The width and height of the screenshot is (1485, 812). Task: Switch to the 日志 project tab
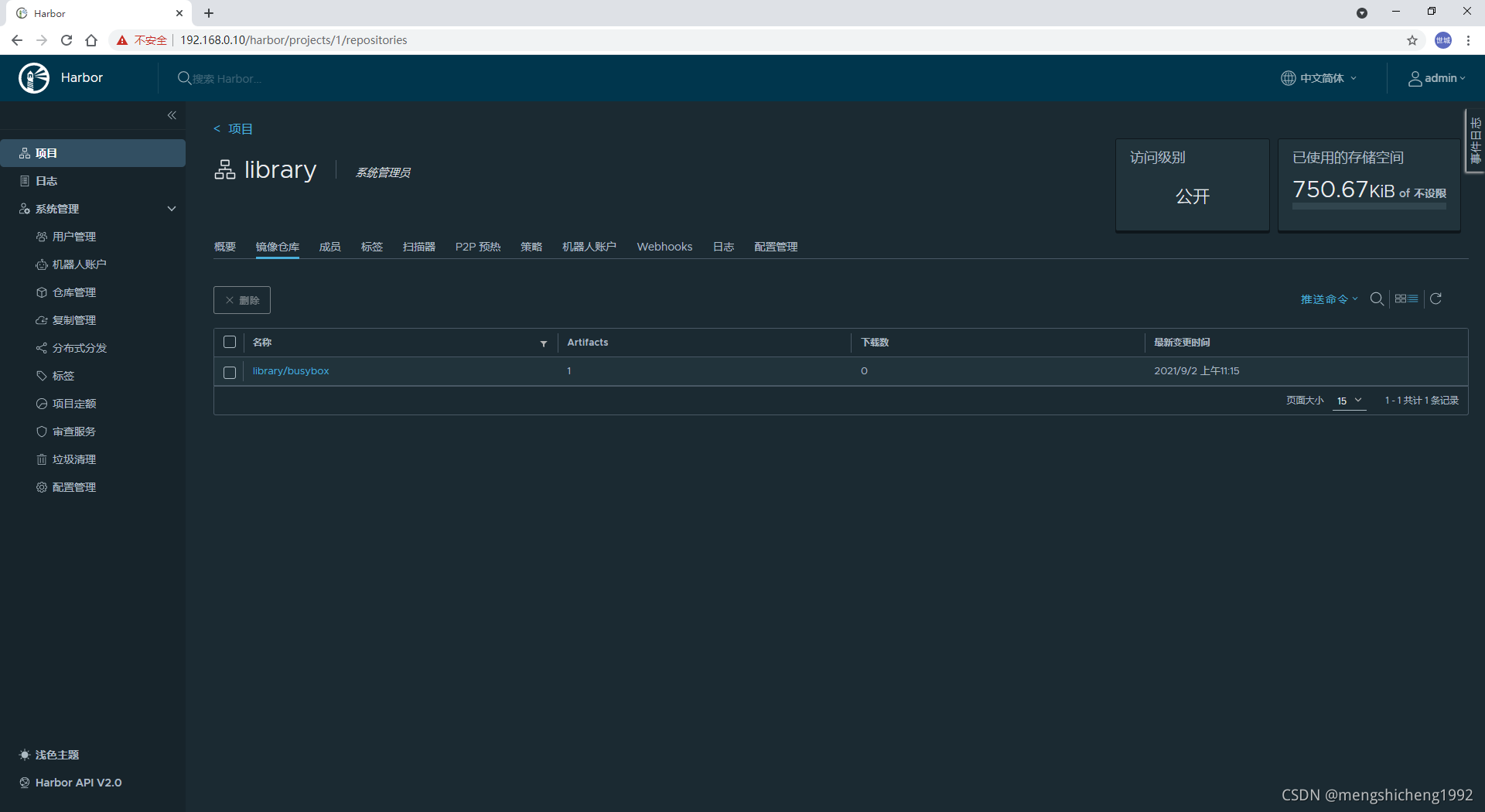tap(724, 247)
